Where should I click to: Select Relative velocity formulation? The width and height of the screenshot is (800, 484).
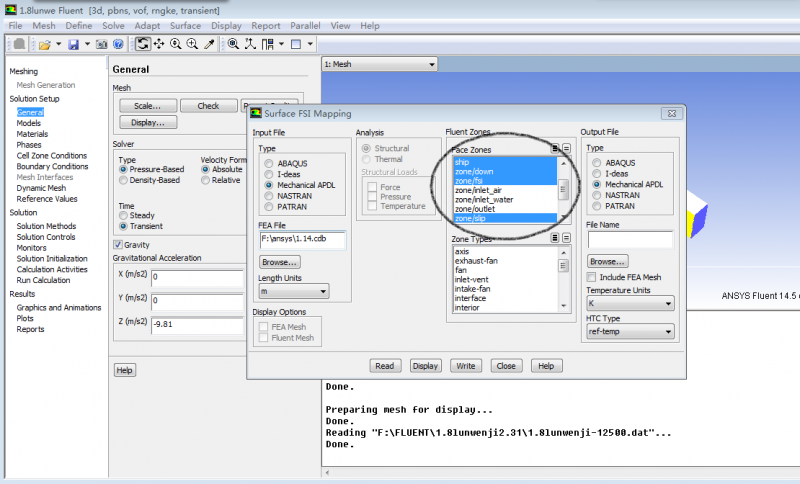(205, 181)
